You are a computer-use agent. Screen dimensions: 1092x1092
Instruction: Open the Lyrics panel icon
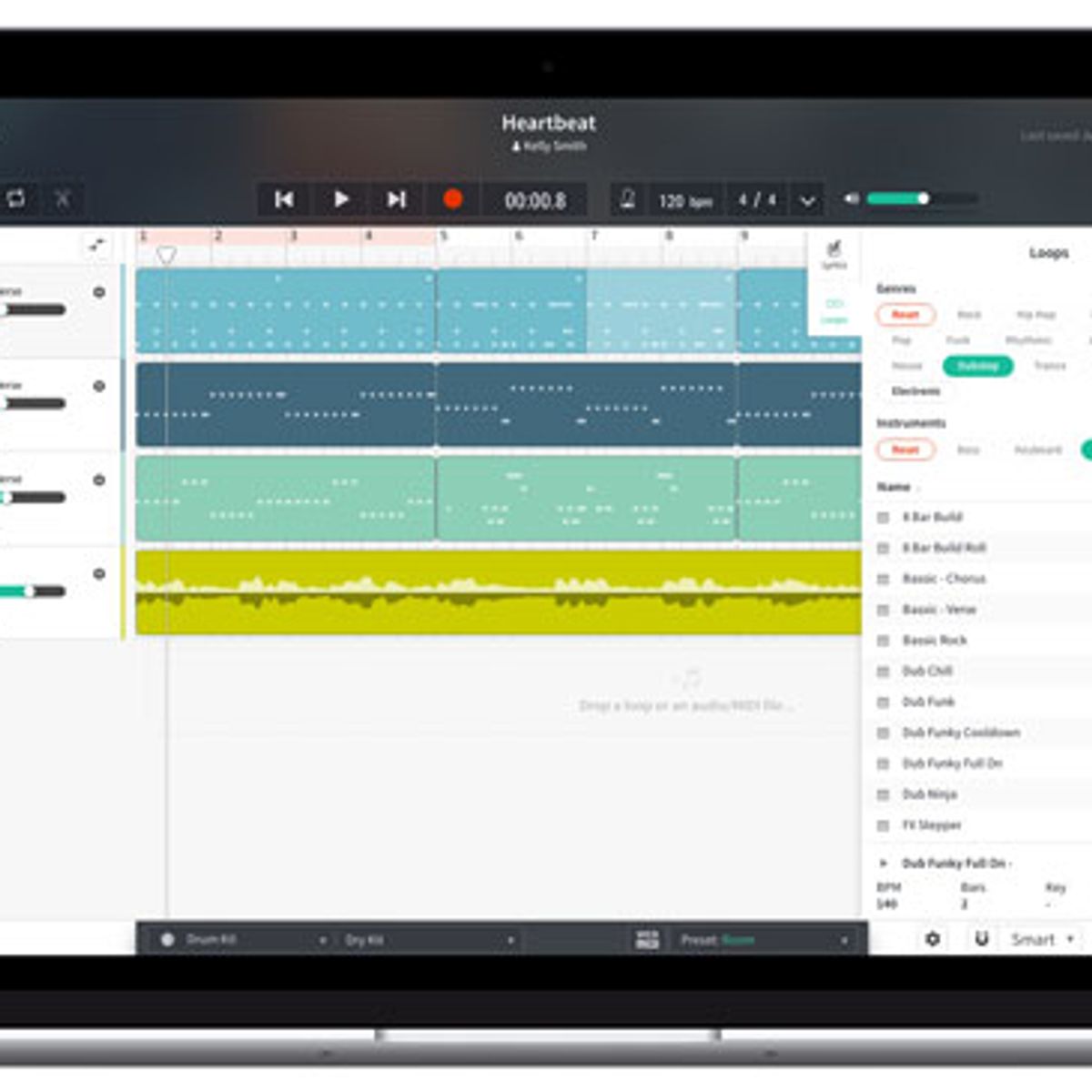834,254
